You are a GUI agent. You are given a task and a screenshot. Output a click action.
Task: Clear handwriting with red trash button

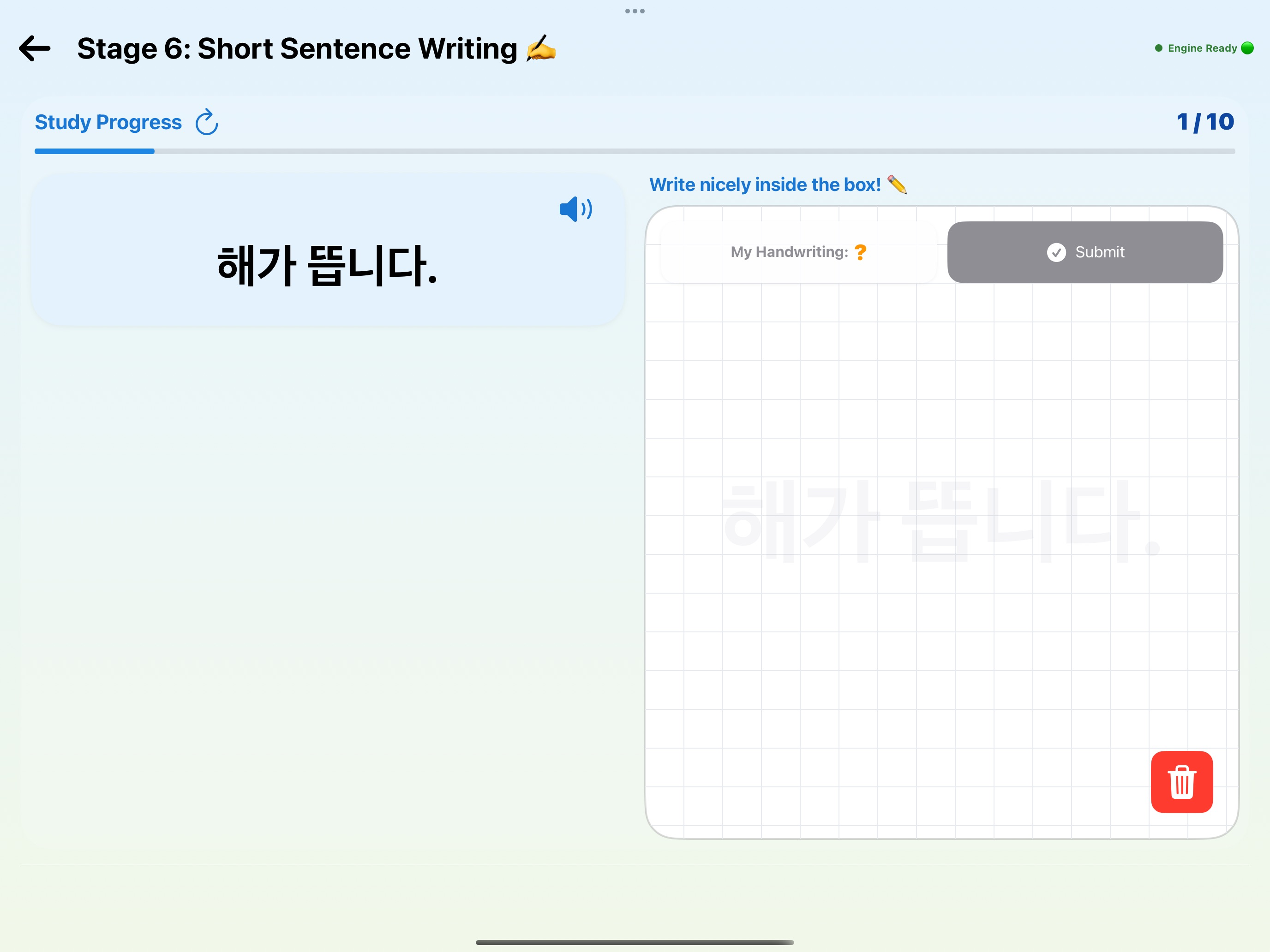pos(1181,781)
